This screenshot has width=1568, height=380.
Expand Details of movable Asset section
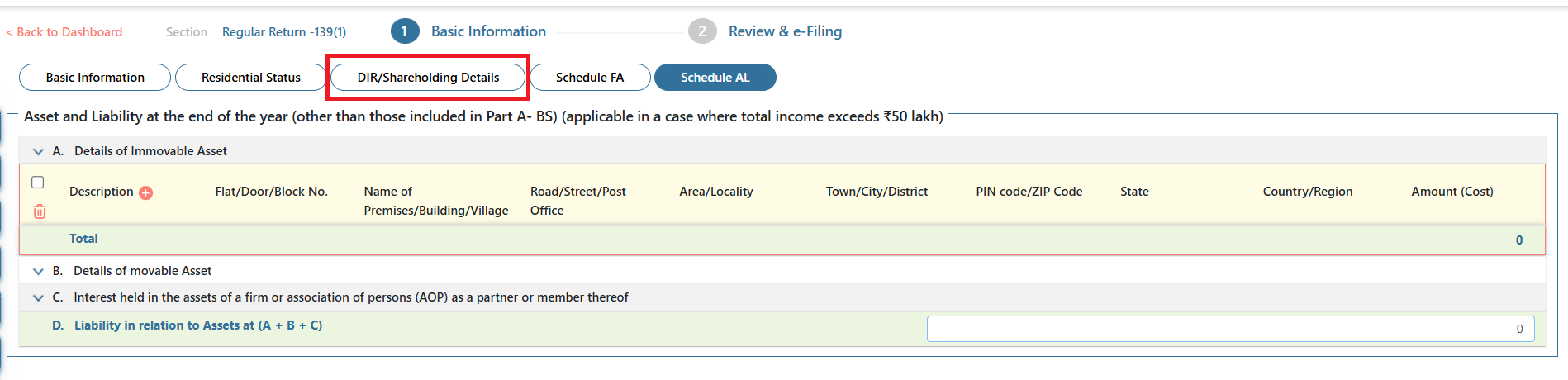pyautogui.click(x=38, y=271)
